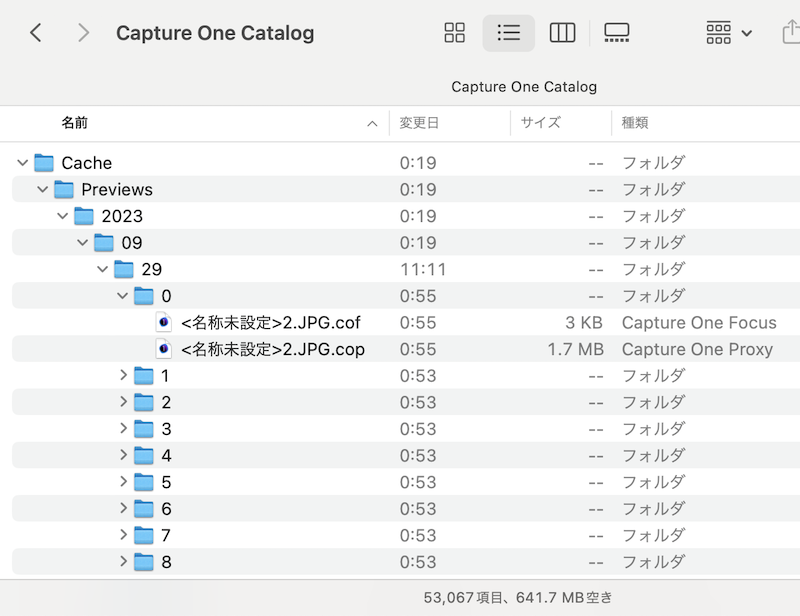Screen dimensions: 800x616
Task: Select the folder 6 icon
Action: [x=143, y=508]
